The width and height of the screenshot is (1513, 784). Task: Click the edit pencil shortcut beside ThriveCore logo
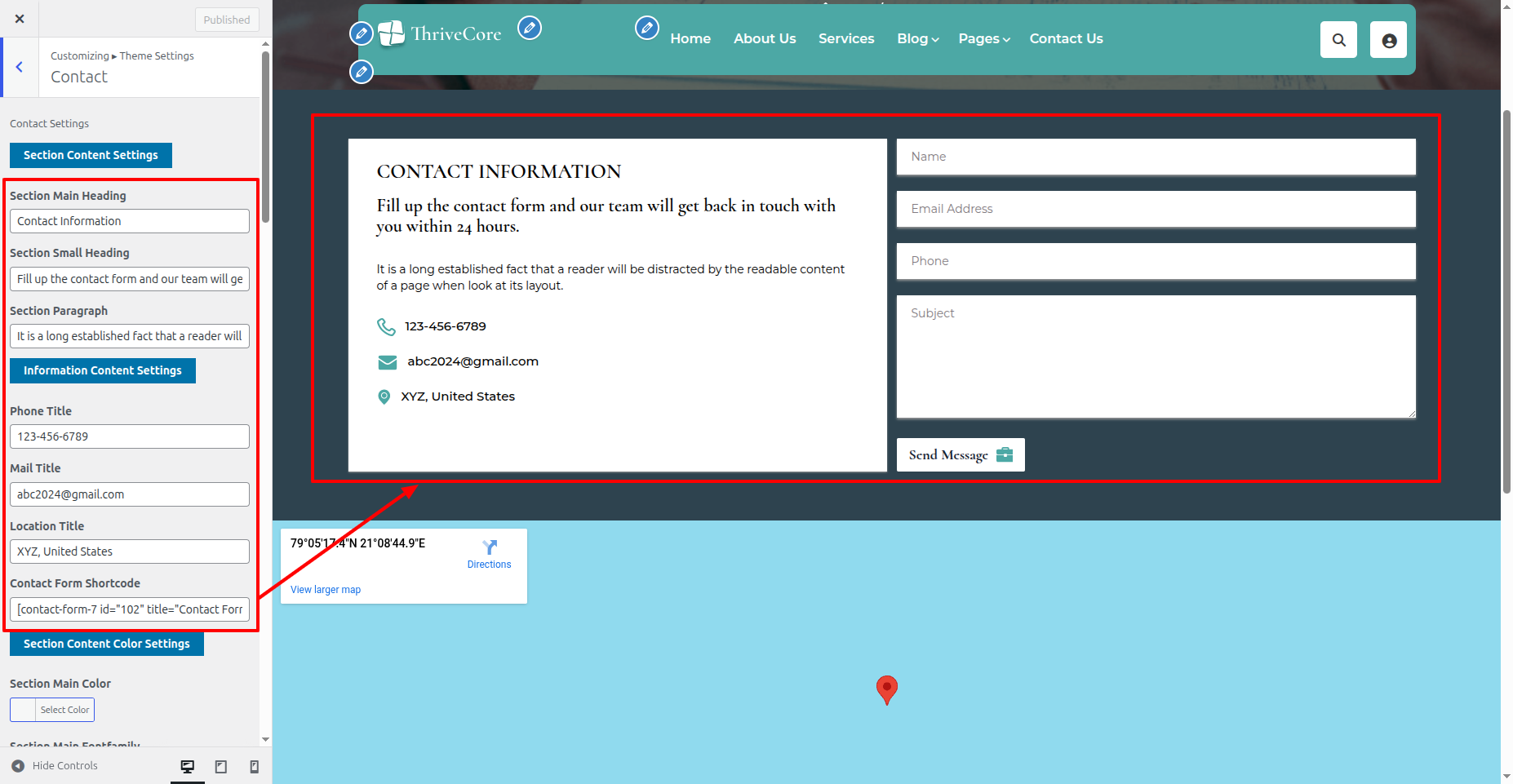point(530,29)
